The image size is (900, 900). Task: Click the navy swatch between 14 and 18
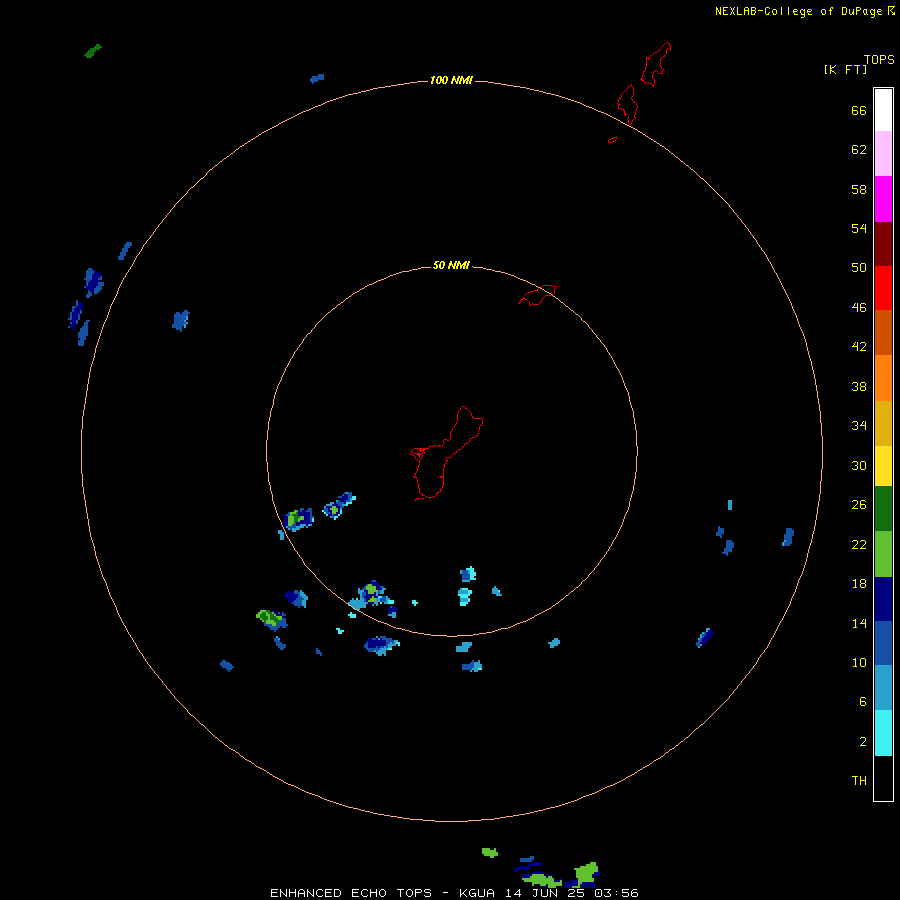click(883, 599)
